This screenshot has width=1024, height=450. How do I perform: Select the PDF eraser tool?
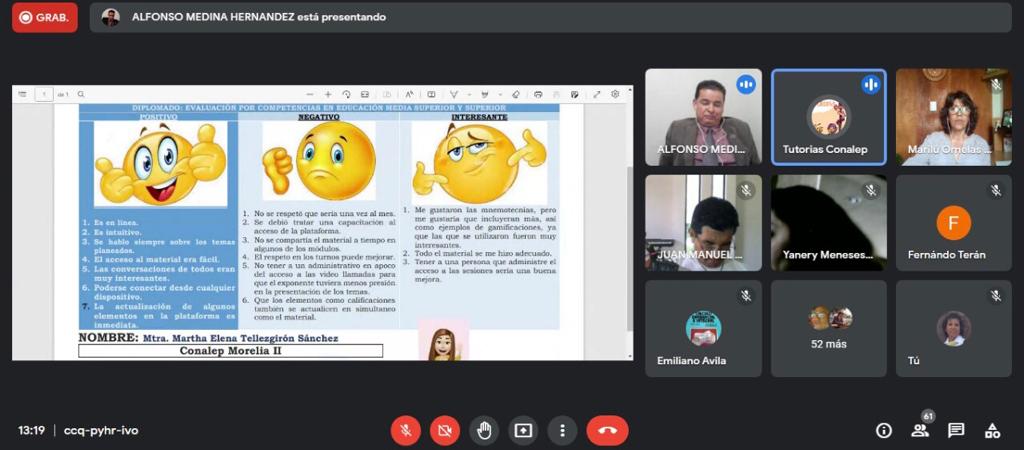pyautogui.click(x=516, y=94)
